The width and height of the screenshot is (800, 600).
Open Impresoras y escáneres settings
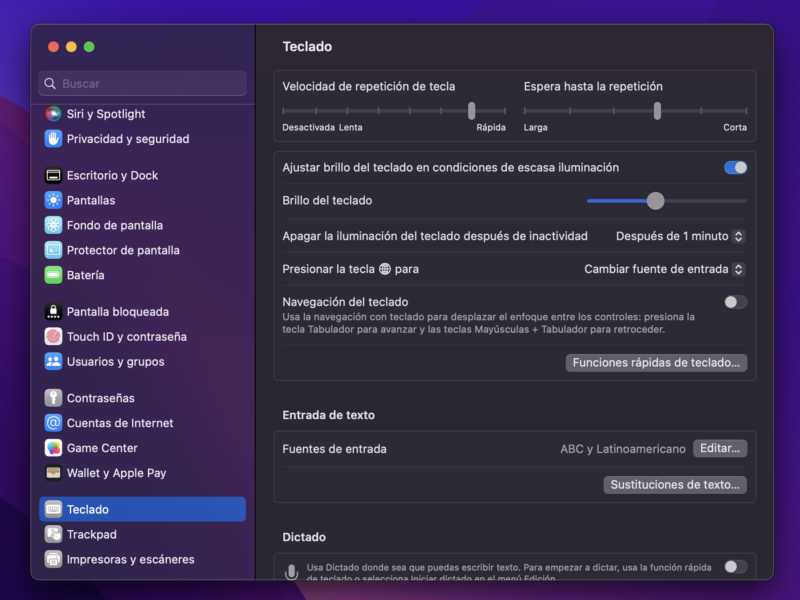[x=115, y=559]
